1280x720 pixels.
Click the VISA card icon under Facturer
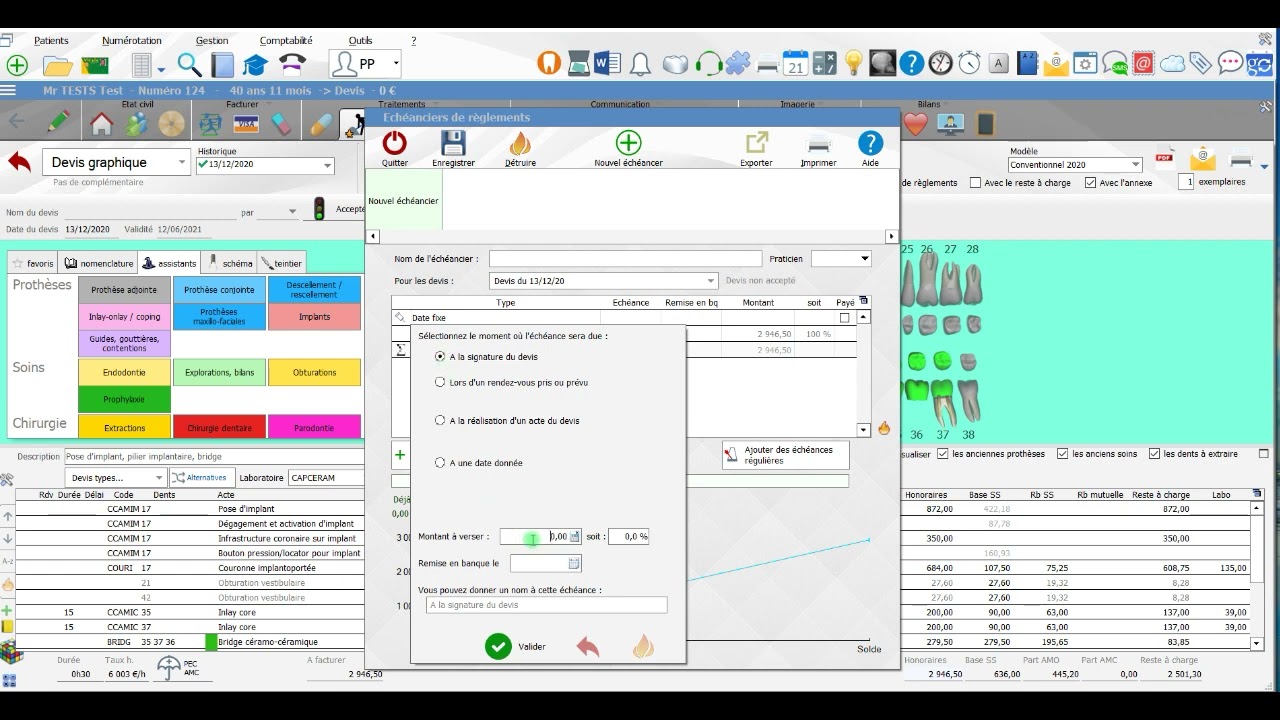coord(245,125)
